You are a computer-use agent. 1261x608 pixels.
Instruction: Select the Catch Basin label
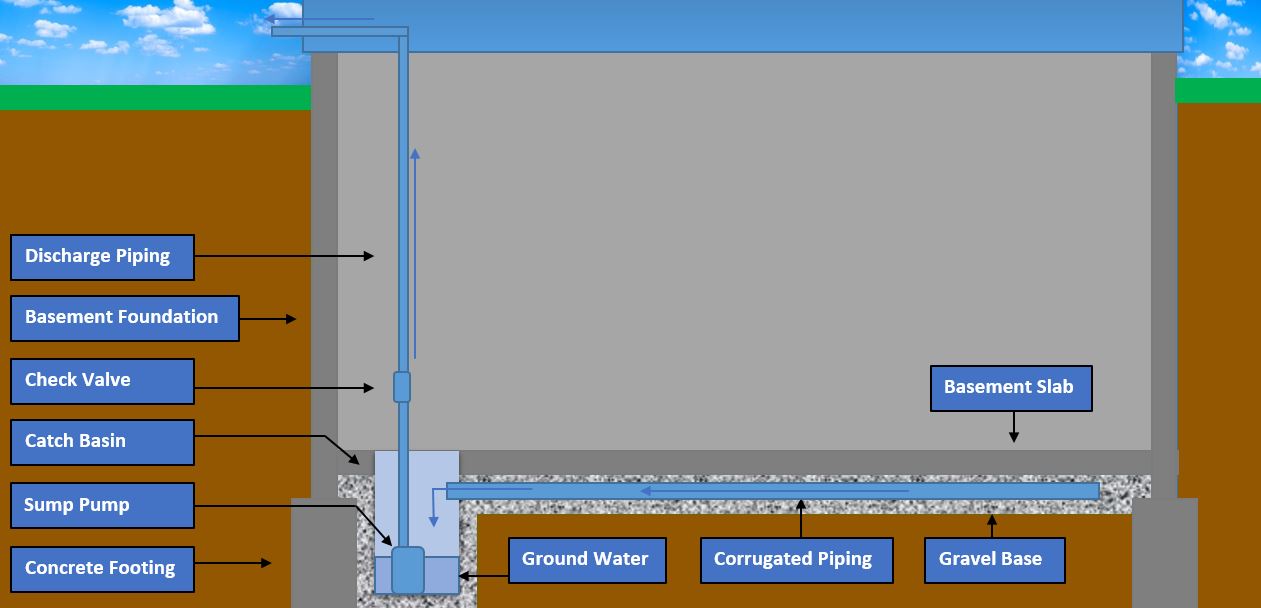[102, 442]
